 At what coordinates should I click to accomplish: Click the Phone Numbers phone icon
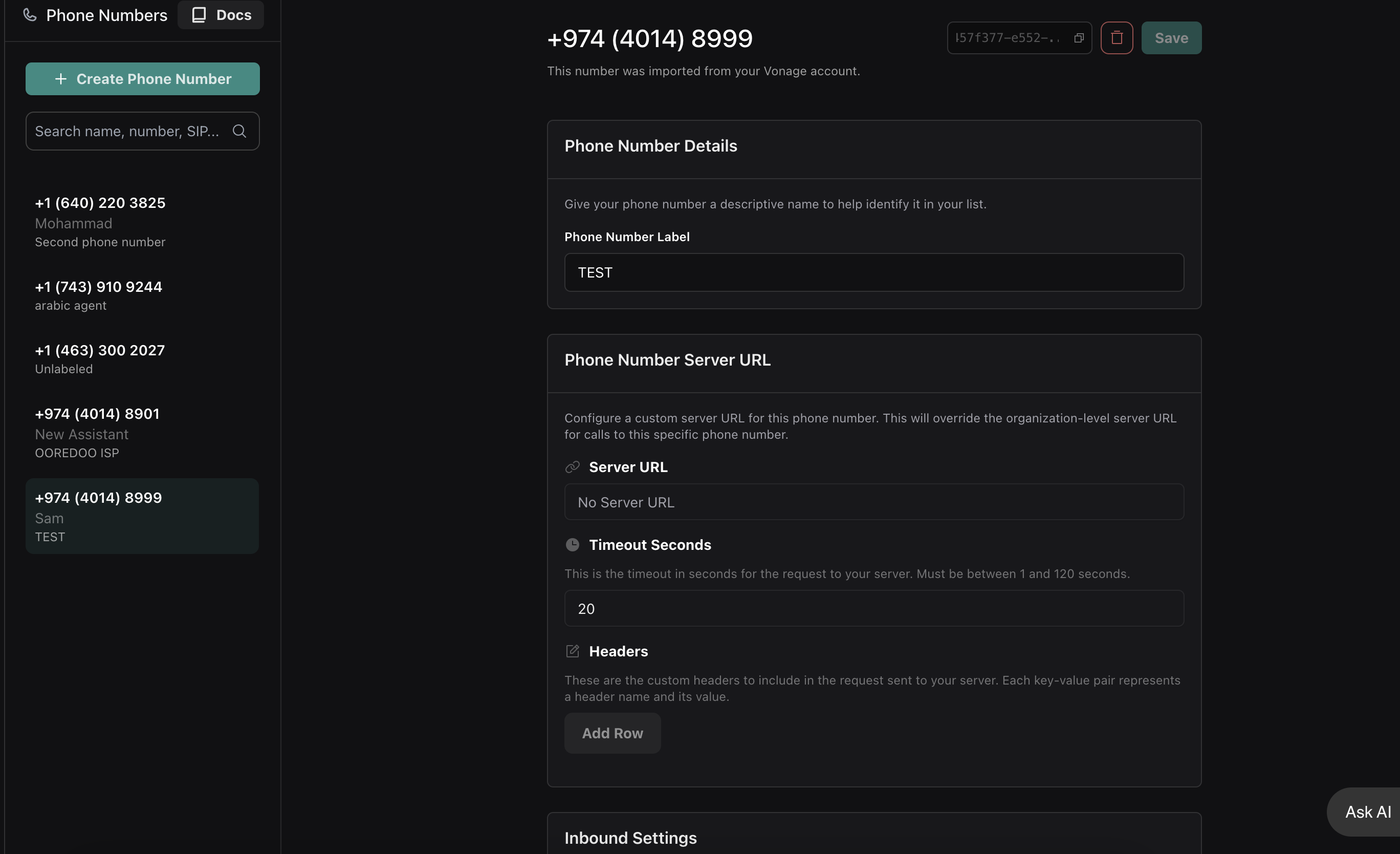[x=30, y=15]
